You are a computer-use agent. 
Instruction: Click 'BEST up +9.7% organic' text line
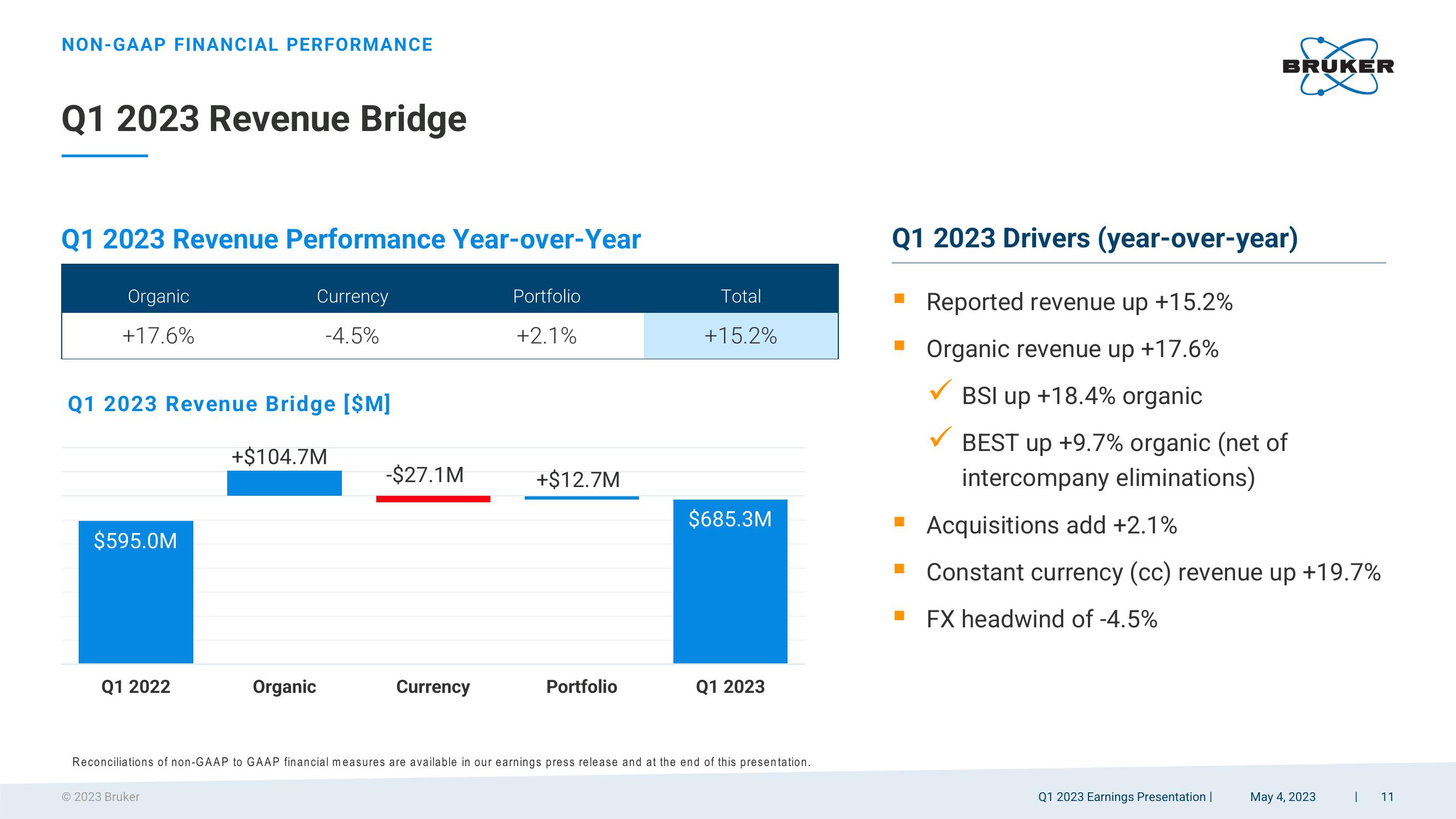pyautogui.click(x=1124, y=443)
